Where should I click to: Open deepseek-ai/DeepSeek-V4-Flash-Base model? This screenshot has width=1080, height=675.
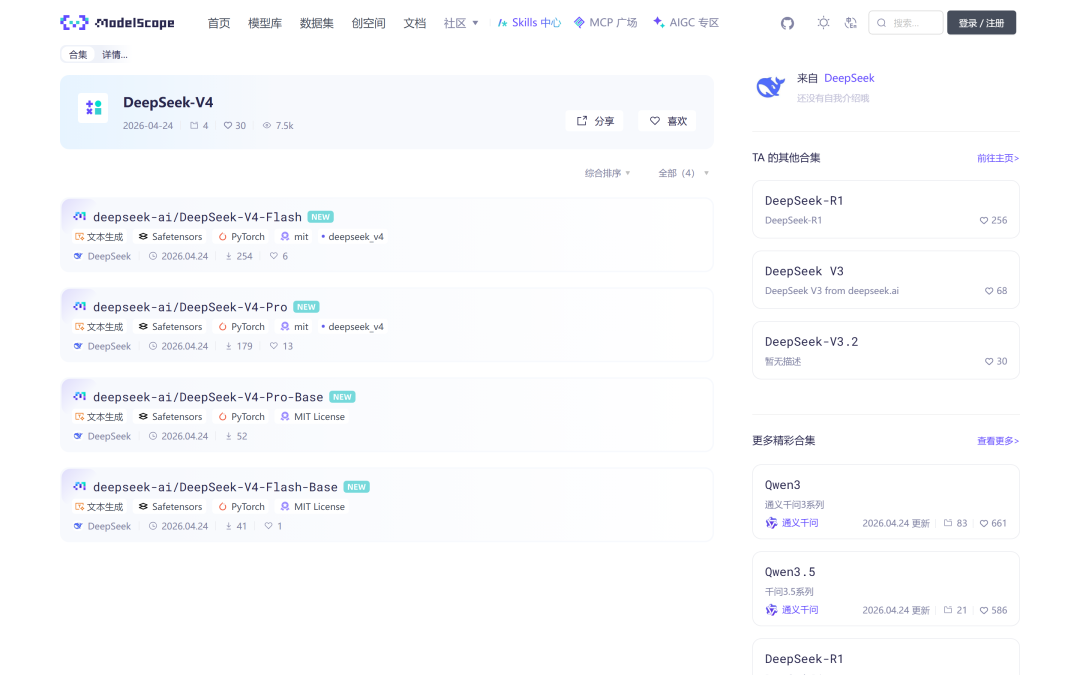[x=215, y=487]
